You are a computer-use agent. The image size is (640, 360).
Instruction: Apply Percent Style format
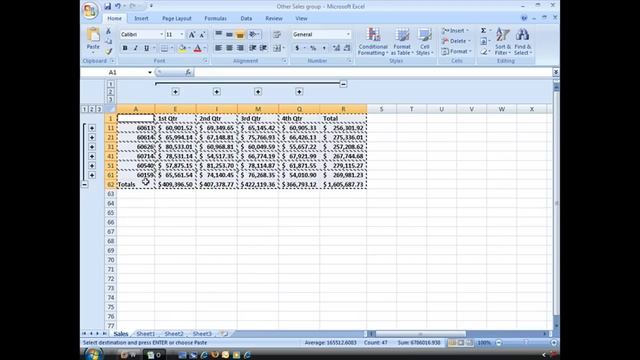pyautogui.click(x=313, y=48)
